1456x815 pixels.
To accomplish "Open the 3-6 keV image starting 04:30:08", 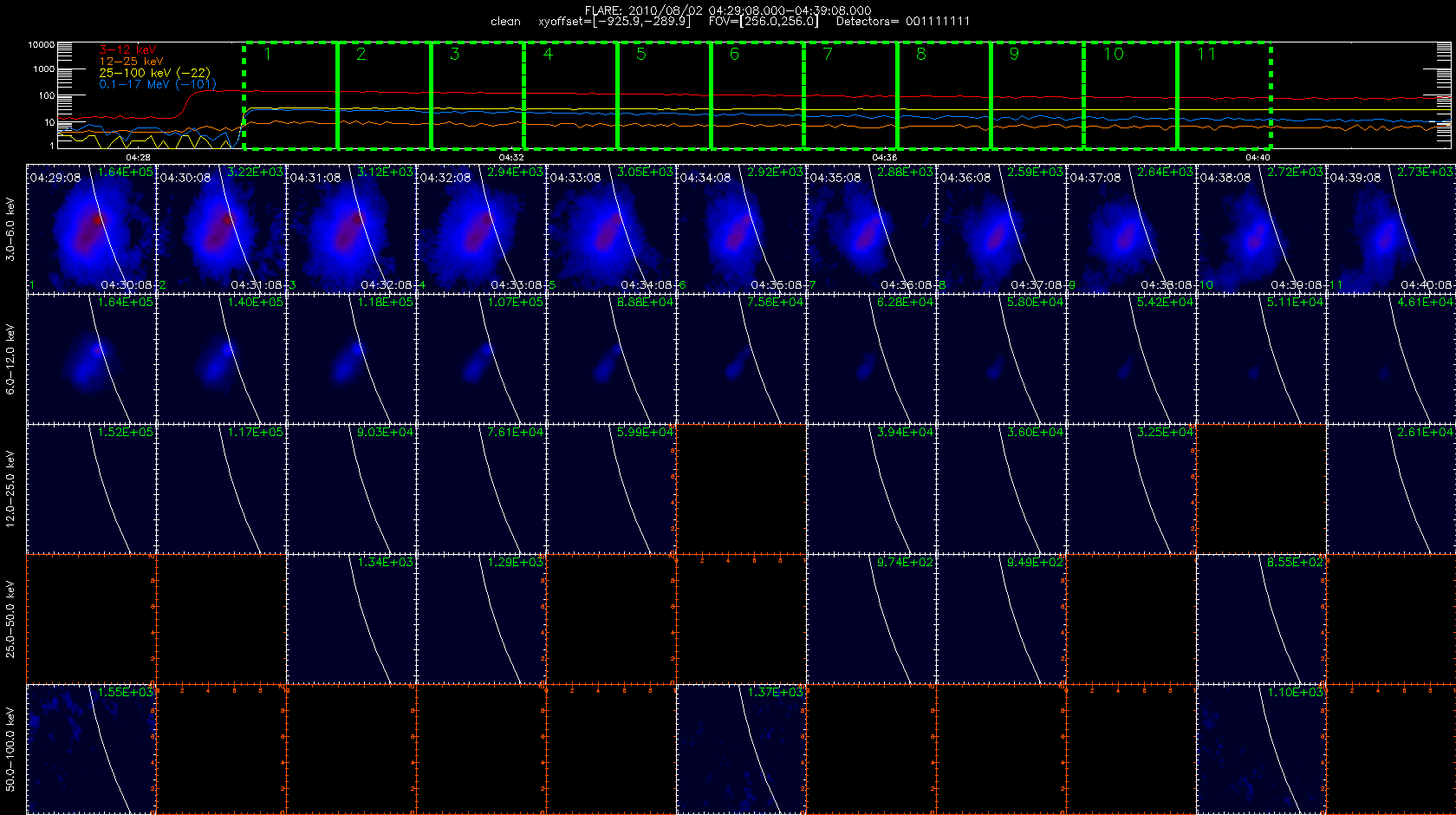I will (222, 229).
